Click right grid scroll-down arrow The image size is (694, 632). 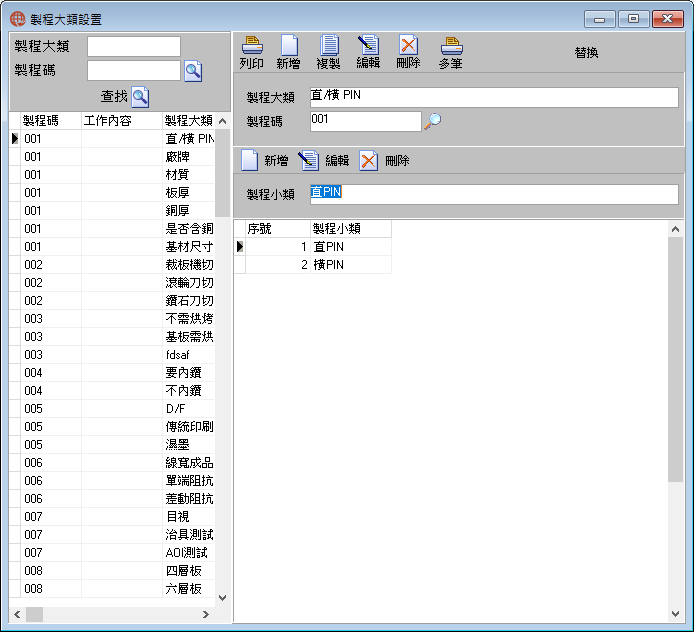click(x=675, y=613)
